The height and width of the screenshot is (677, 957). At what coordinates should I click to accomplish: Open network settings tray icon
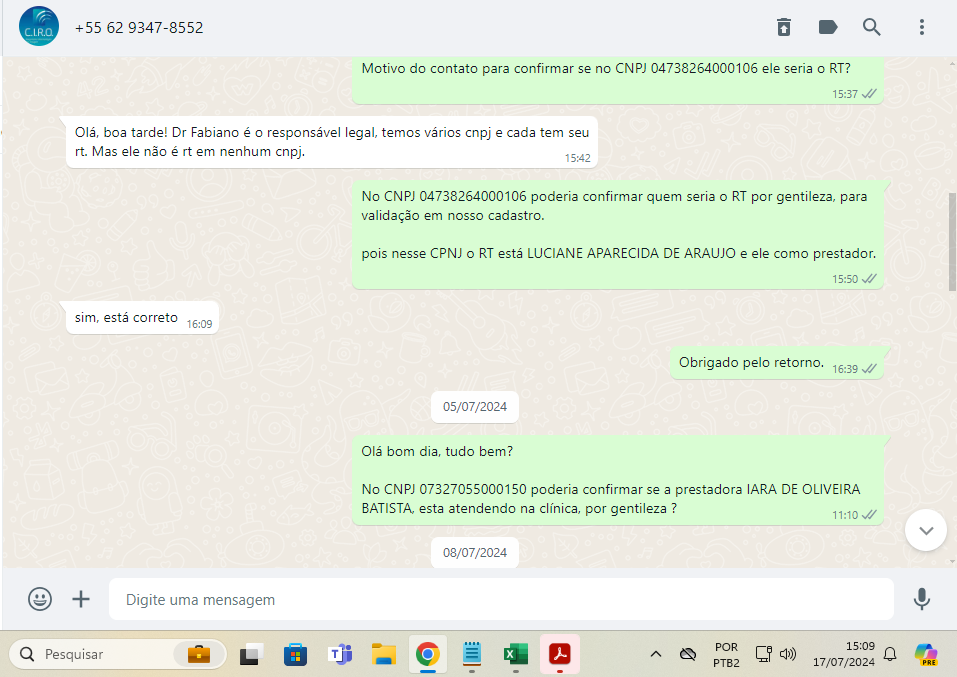point(764,654)
